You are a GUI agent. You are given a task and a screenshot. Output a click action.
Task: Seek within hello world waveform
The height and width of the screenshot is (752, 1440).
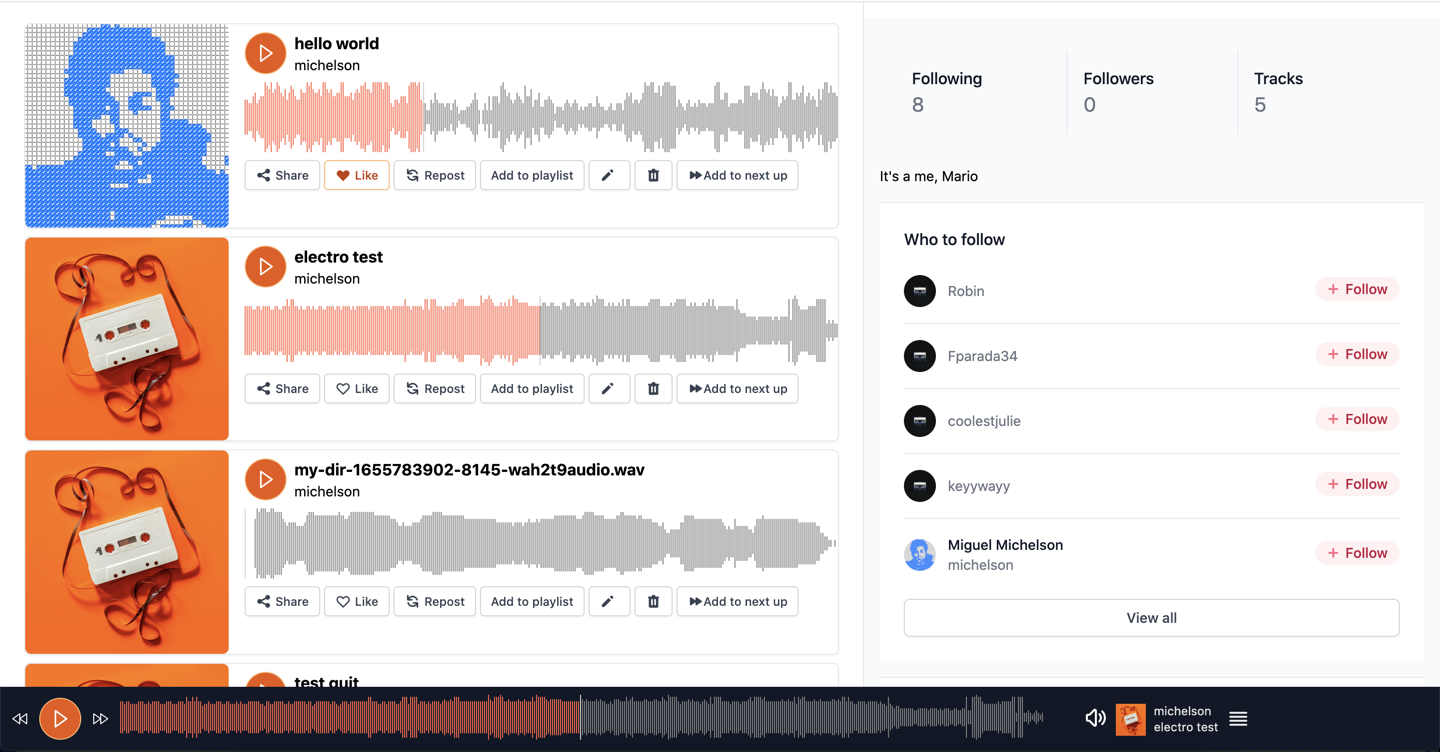tap(541, 117)
